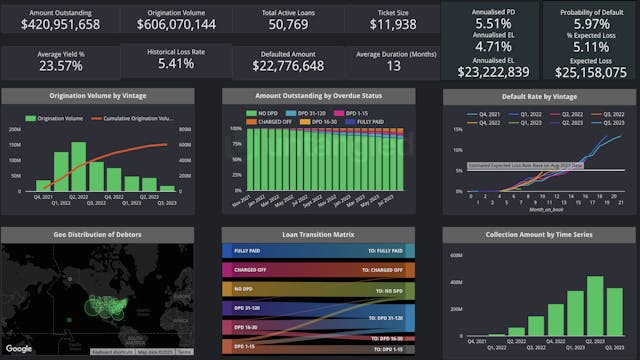Screen dimensions: 640x360
Task: Select the DPD 31-120 source node in Sankey
Action: [x=227, y=308]
